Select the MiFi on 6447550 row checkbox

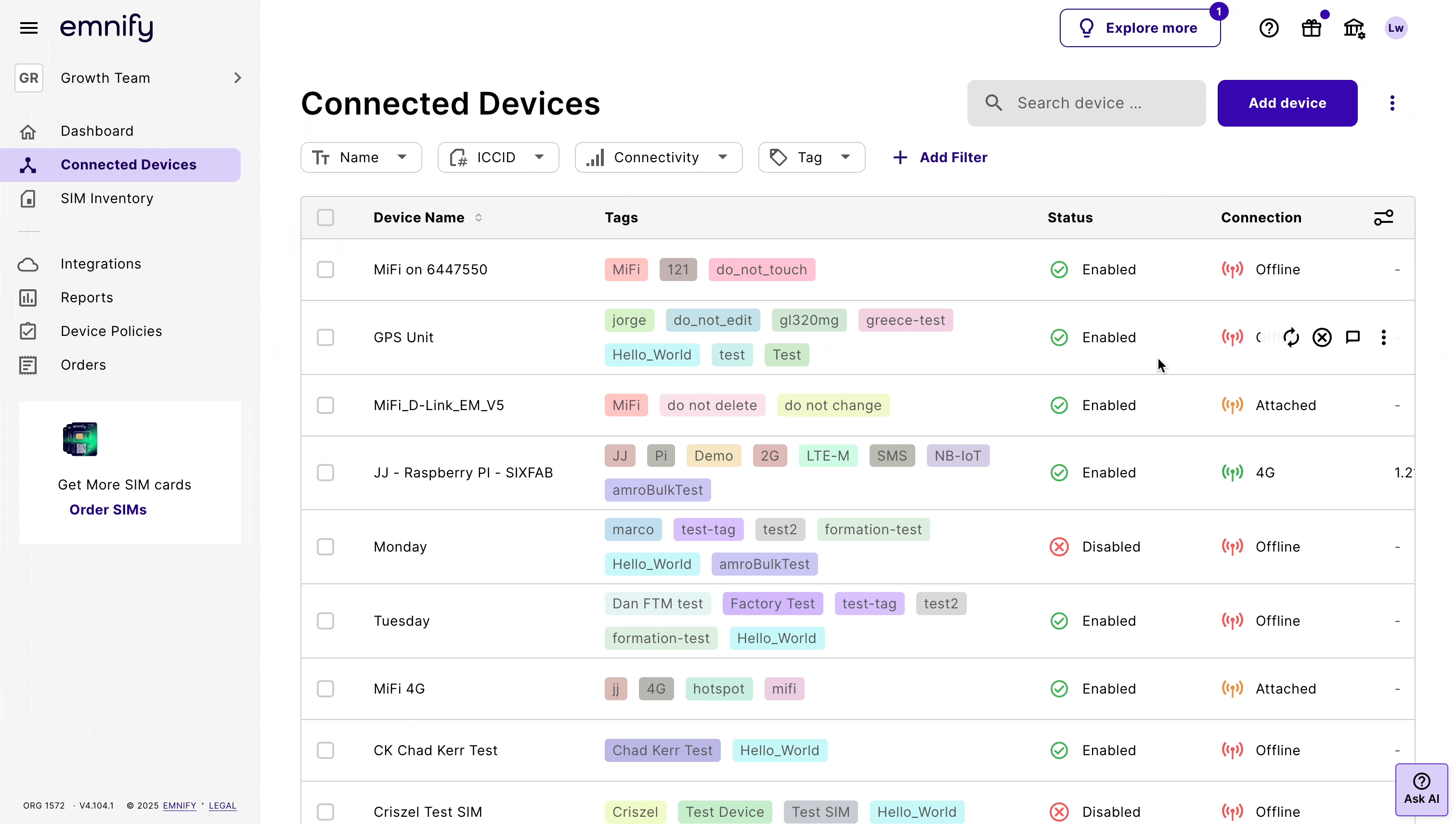pyautogui.click(x=325, y=270)
